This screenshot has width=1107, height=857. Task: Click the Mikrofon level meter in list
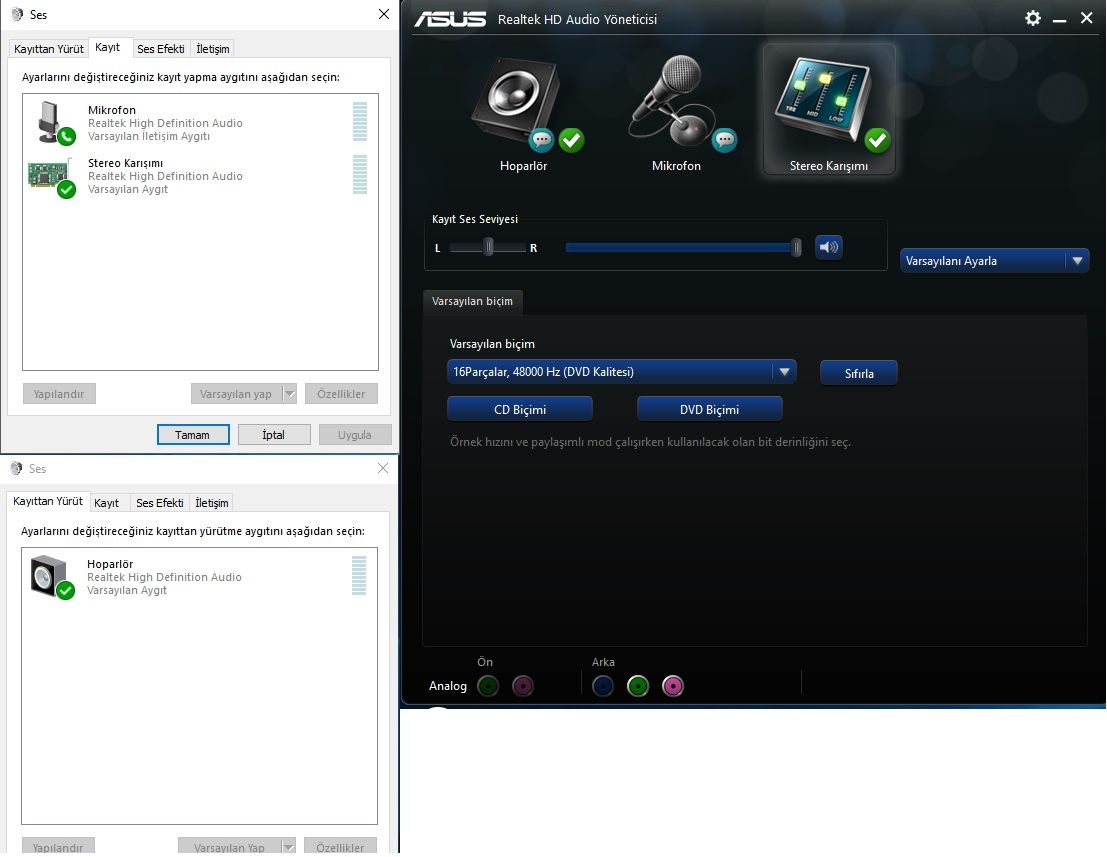tap(359, 121)
